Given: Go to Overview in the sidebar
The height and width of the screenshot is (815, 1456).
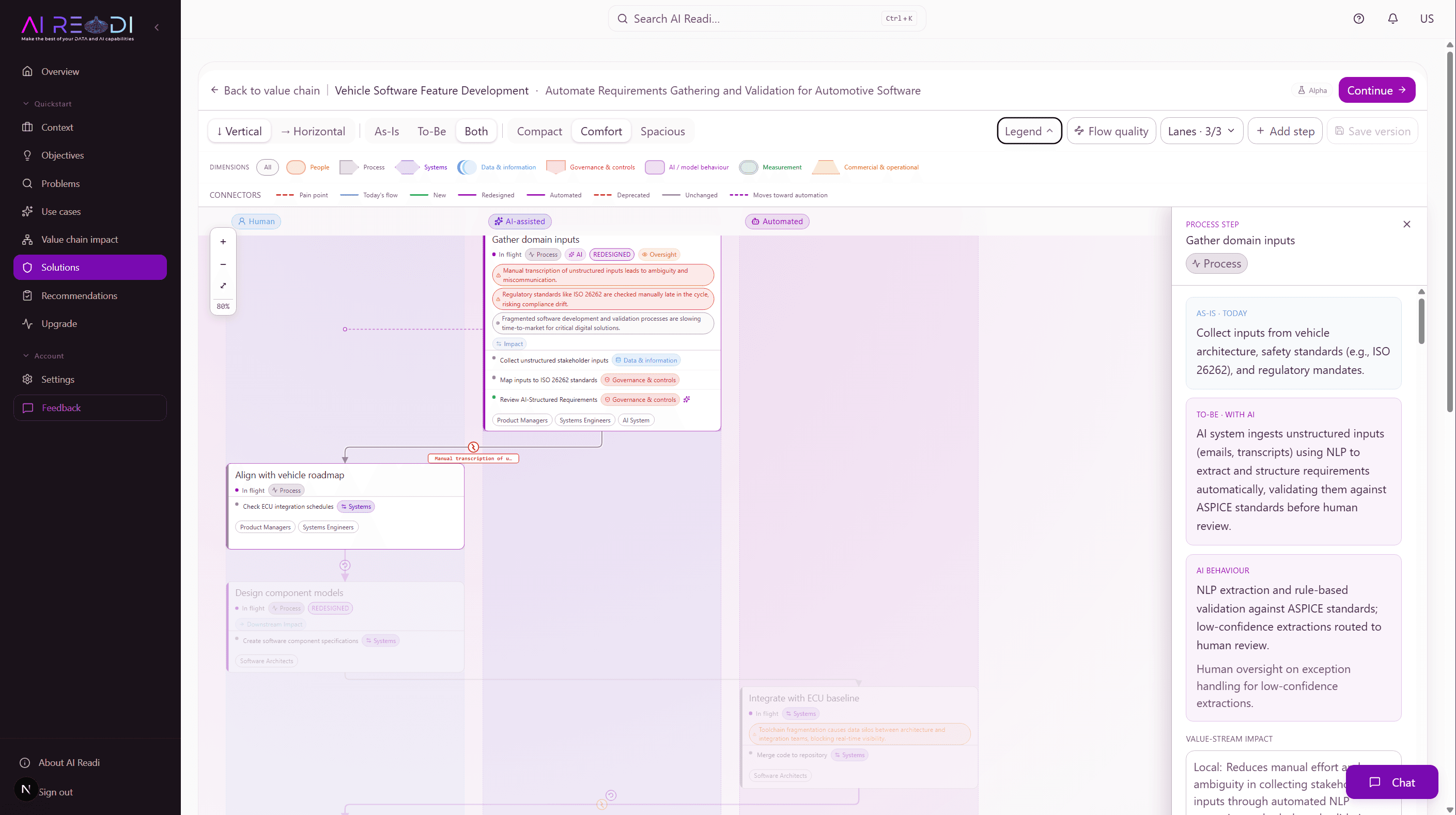Looking at the screenshot, I should tap(90, 71).
